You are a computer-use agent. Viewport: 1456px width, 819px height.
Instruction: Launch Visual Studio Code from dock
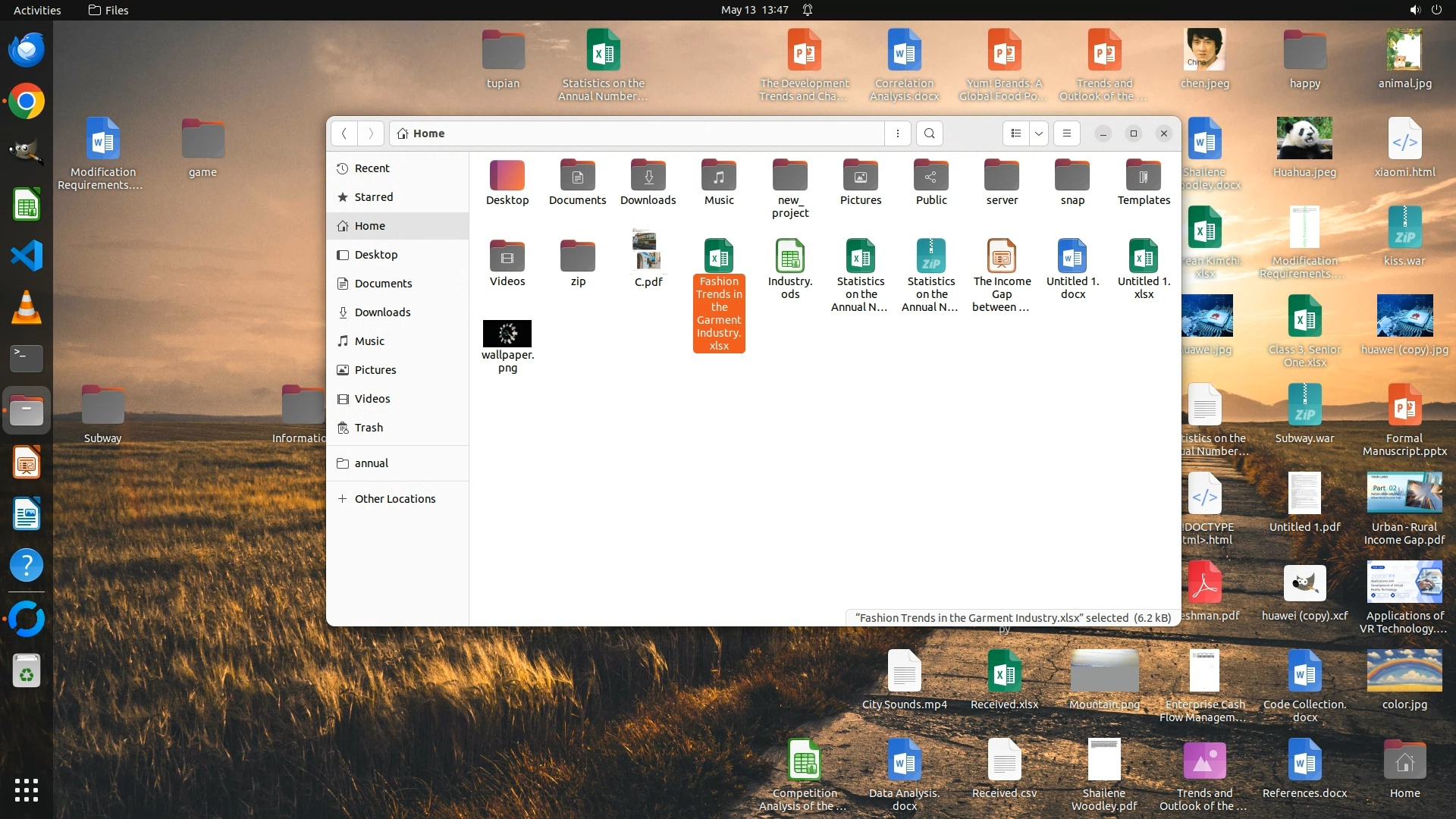pos(27,256)
